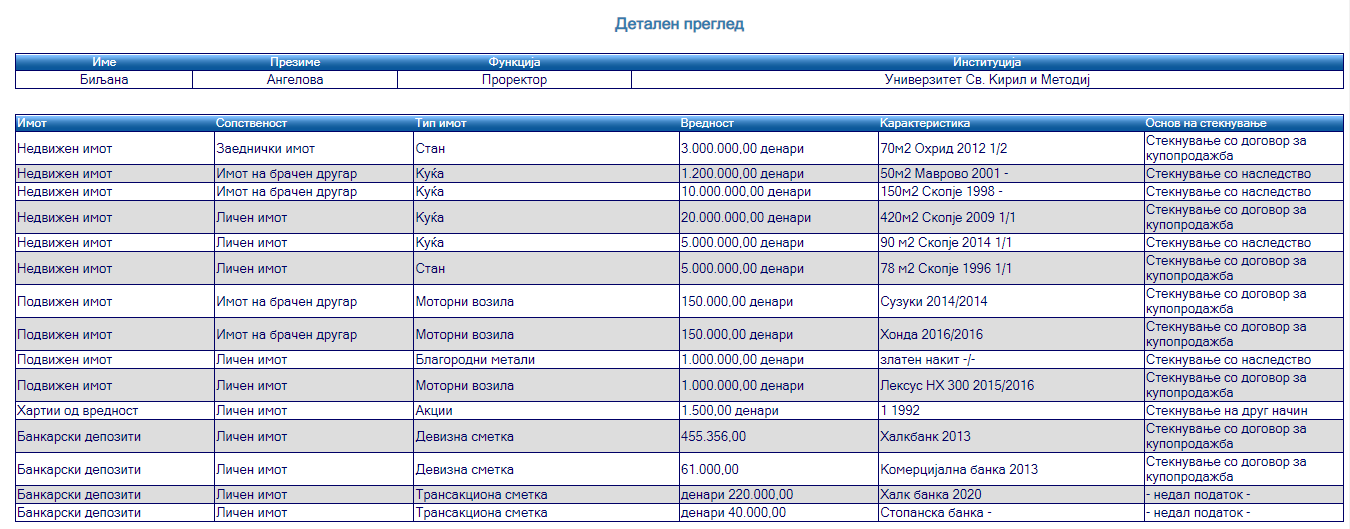Click the 'Презиме' column header
Image resolution: width=1350 pixels, height=529 pixels.
point(294,63)
